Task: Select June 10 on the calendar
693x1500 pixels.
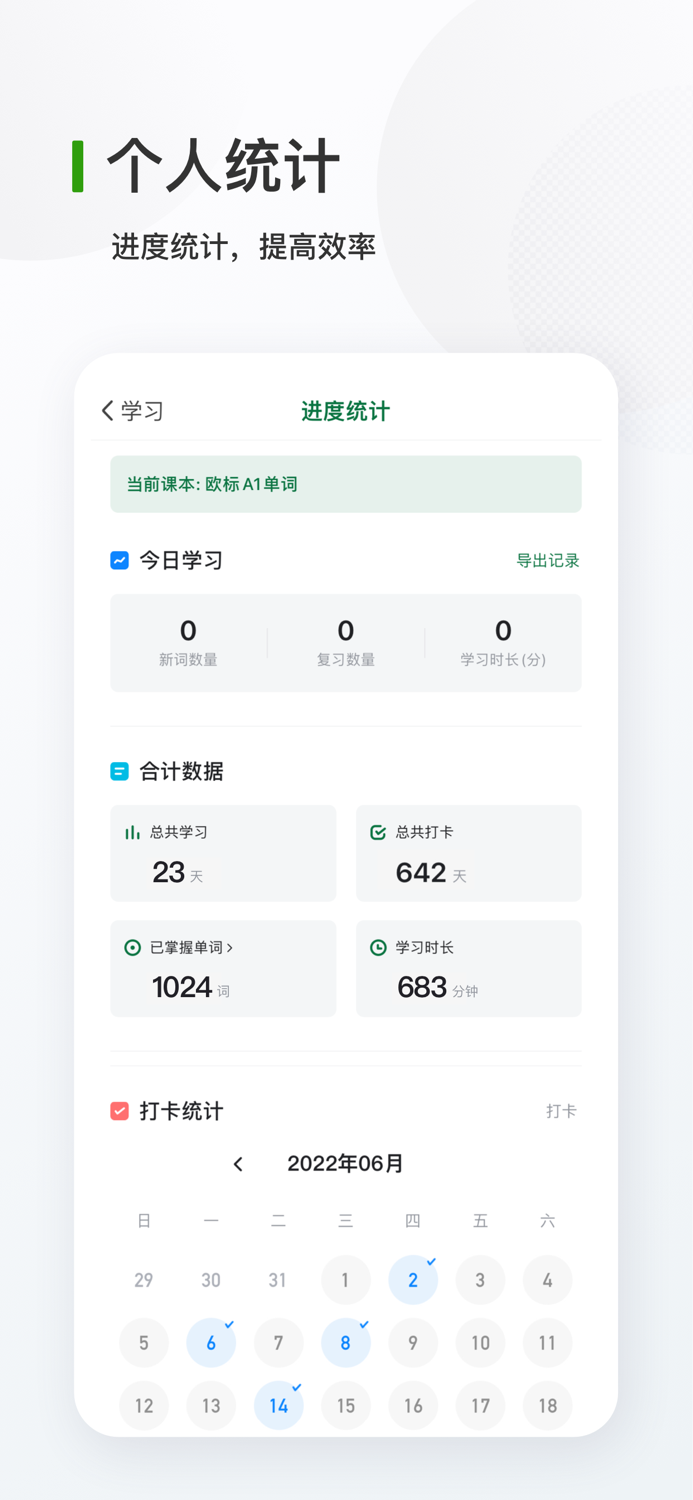Action: 480,1343
